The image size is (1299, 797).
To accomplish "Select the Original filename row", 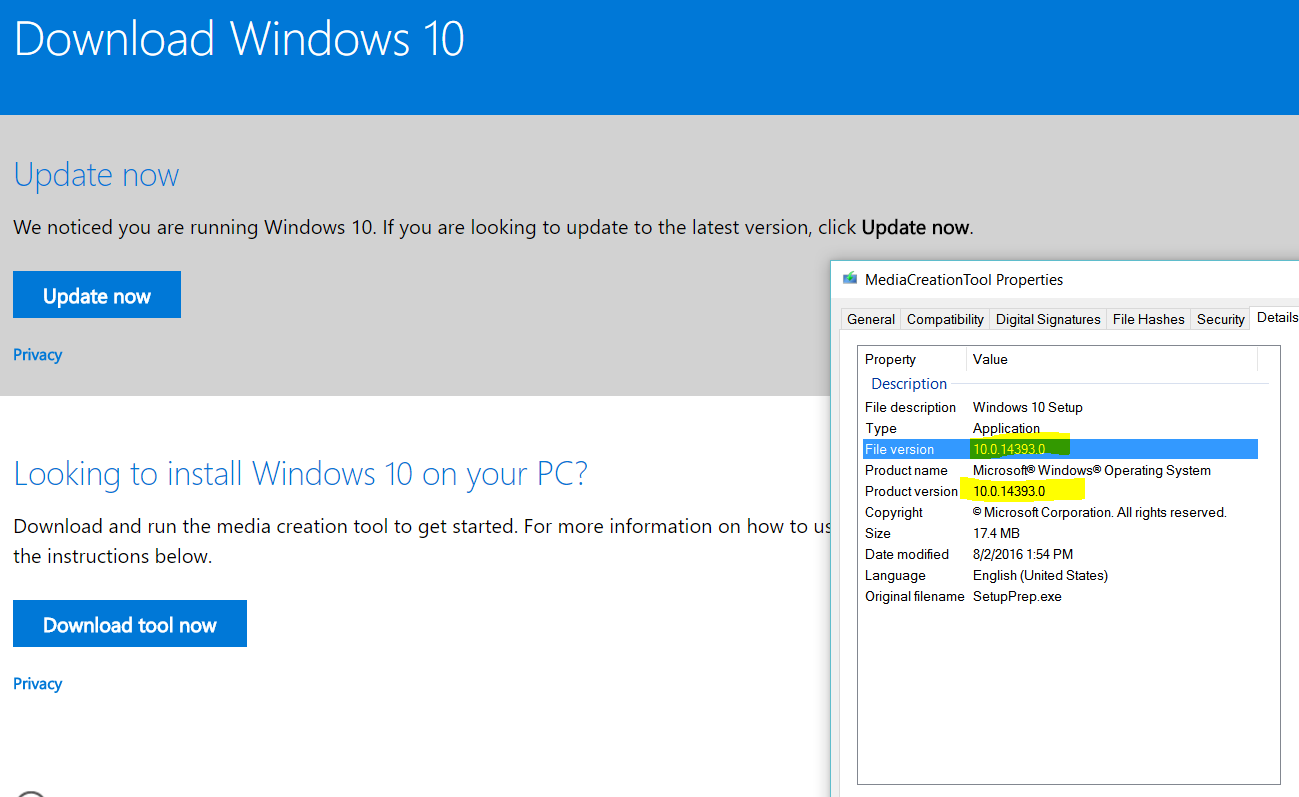I will [x=1060, y=596].
